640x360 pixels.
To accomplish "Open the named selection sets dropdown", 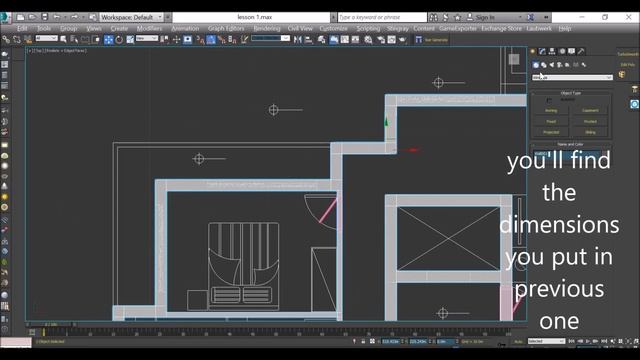I will 270,38.
